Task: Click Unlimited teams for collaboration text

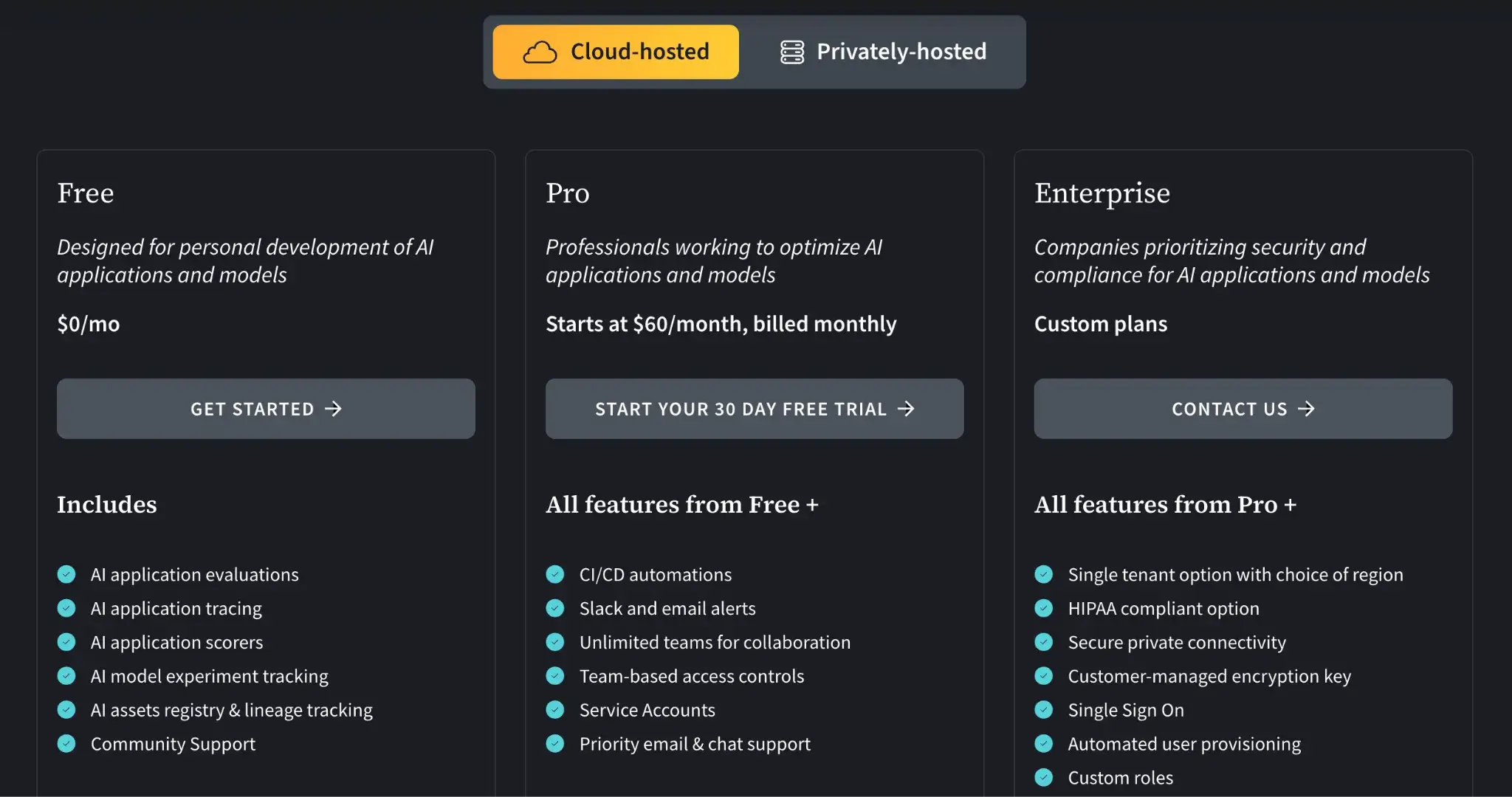Action: (x=715, y=642)
